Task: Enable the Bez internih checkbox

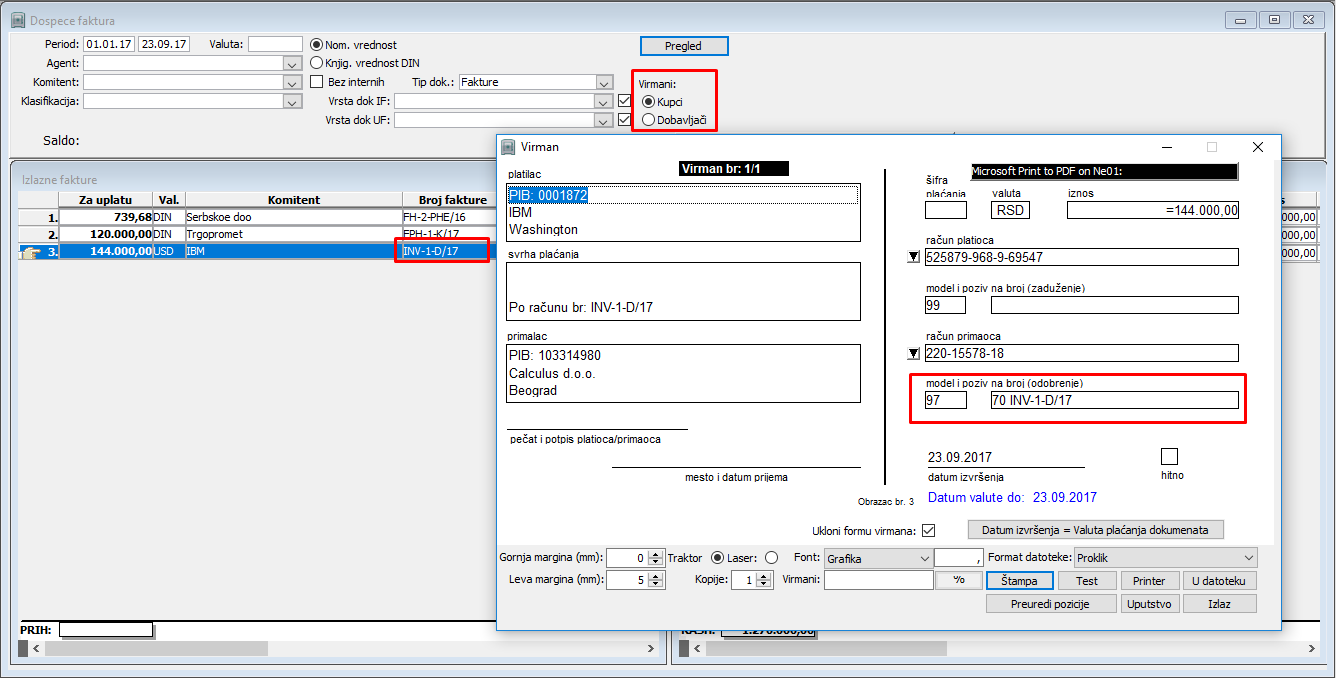Action: click(317, 82)
